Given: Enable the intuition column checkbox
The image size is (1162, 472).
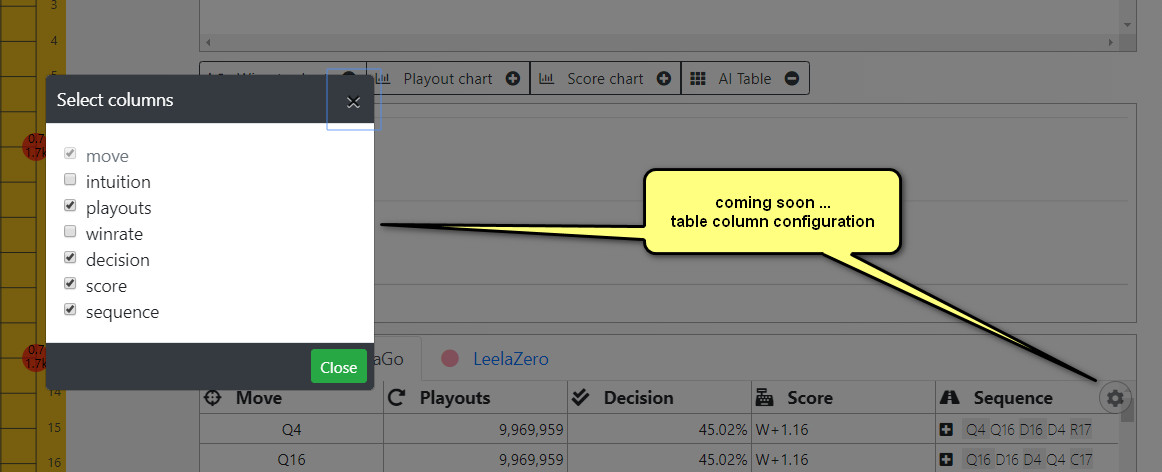Looking at the screenshot, I should click(70, 181).
